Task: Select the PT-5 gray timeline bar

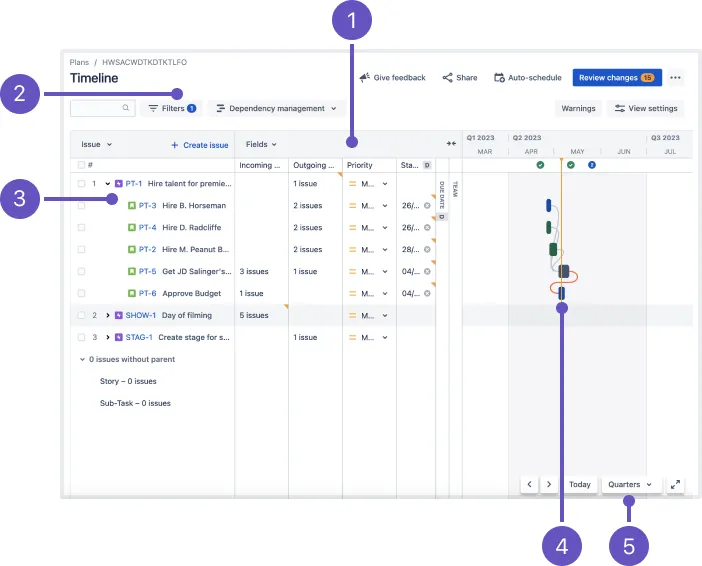Action: pyautogui.click(x=564, y=271)
